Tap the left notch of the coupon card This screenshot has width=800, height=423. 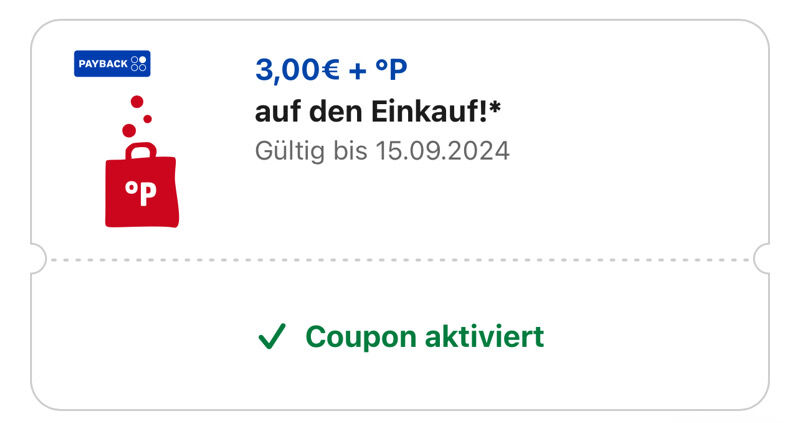coord(38,259)
